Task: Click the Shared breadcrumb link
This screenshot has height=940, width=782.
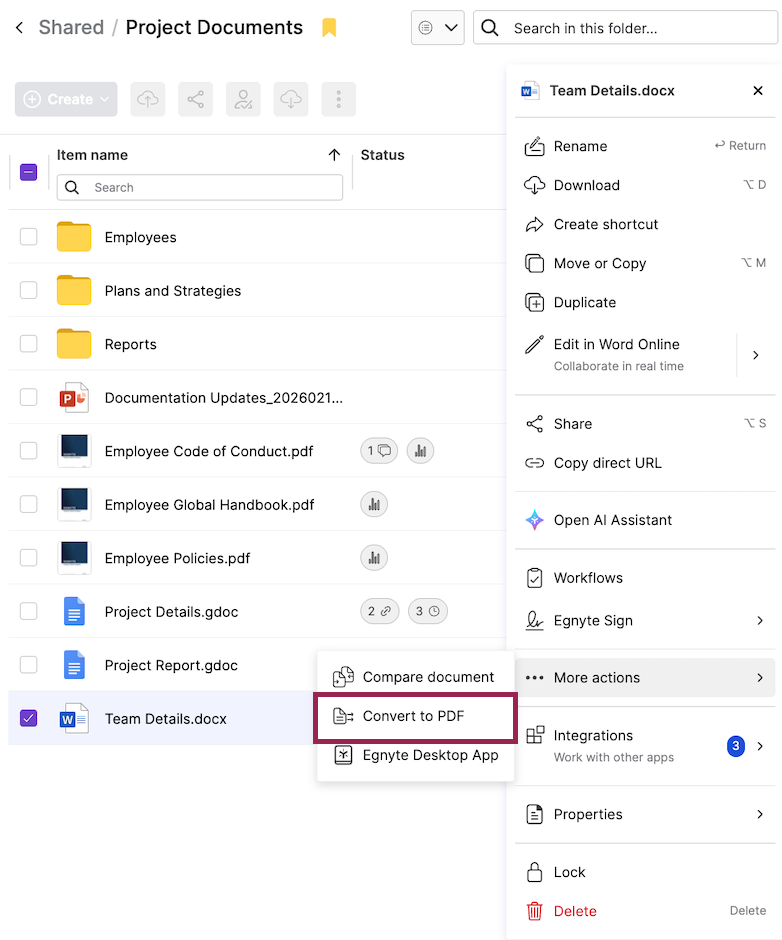Action: (71, 28)
